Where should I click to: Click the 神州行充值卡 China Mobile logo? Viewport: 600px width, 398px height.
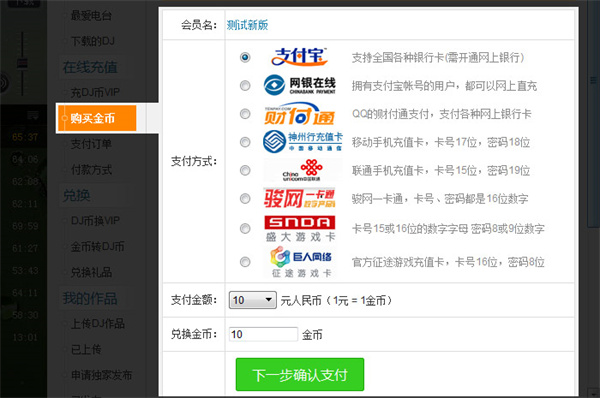pyautogui.click(x=303, y=141)
